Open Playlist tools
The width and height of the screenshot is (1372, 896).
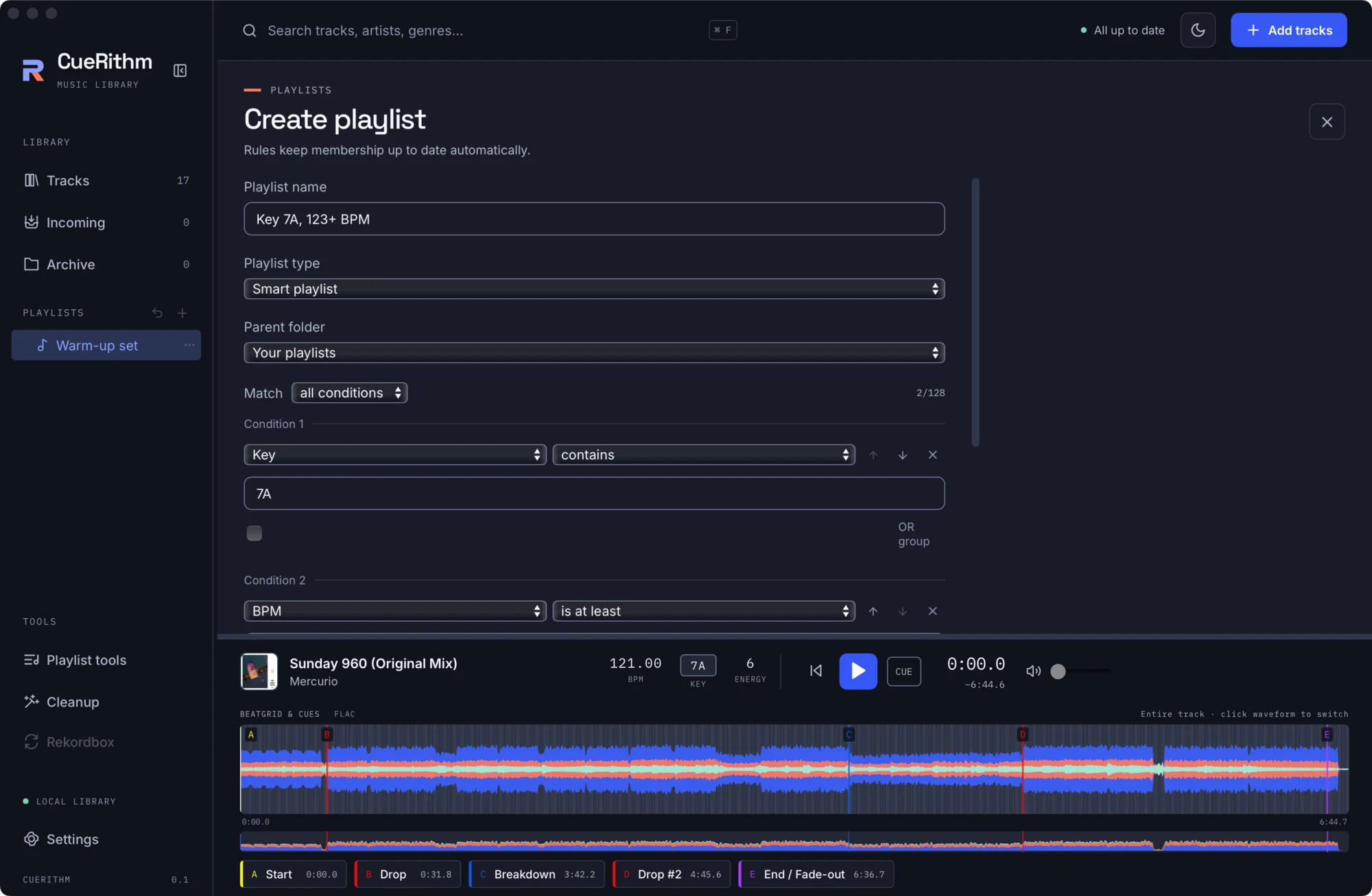tap(106, 660)
